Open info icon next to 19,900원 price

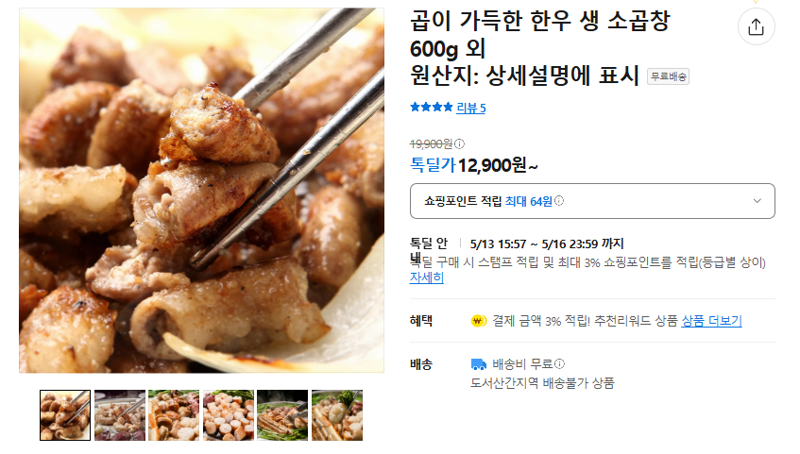(459, 144)
